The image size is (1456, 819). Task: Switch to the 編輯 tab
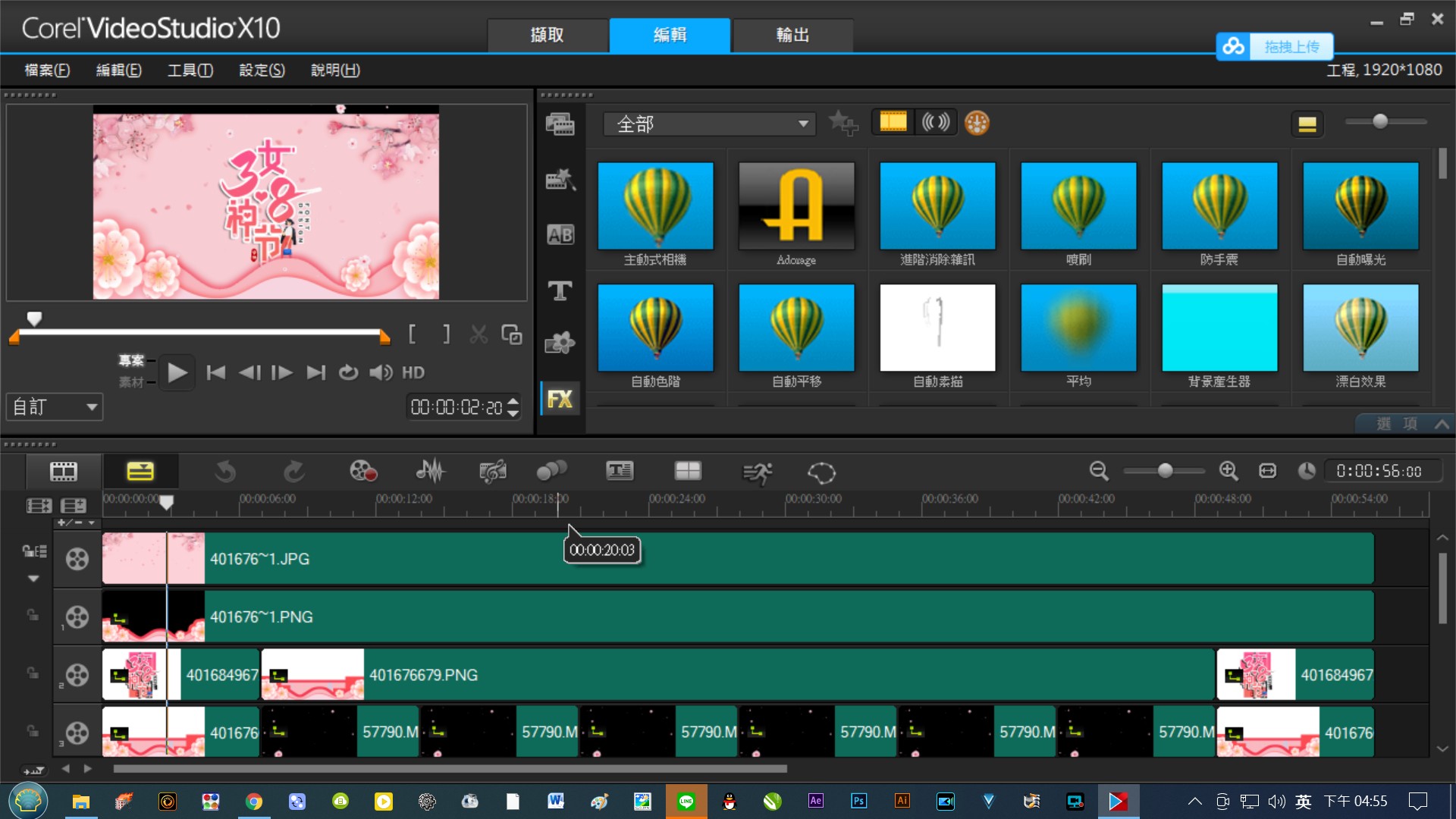(x=670, y=35)
